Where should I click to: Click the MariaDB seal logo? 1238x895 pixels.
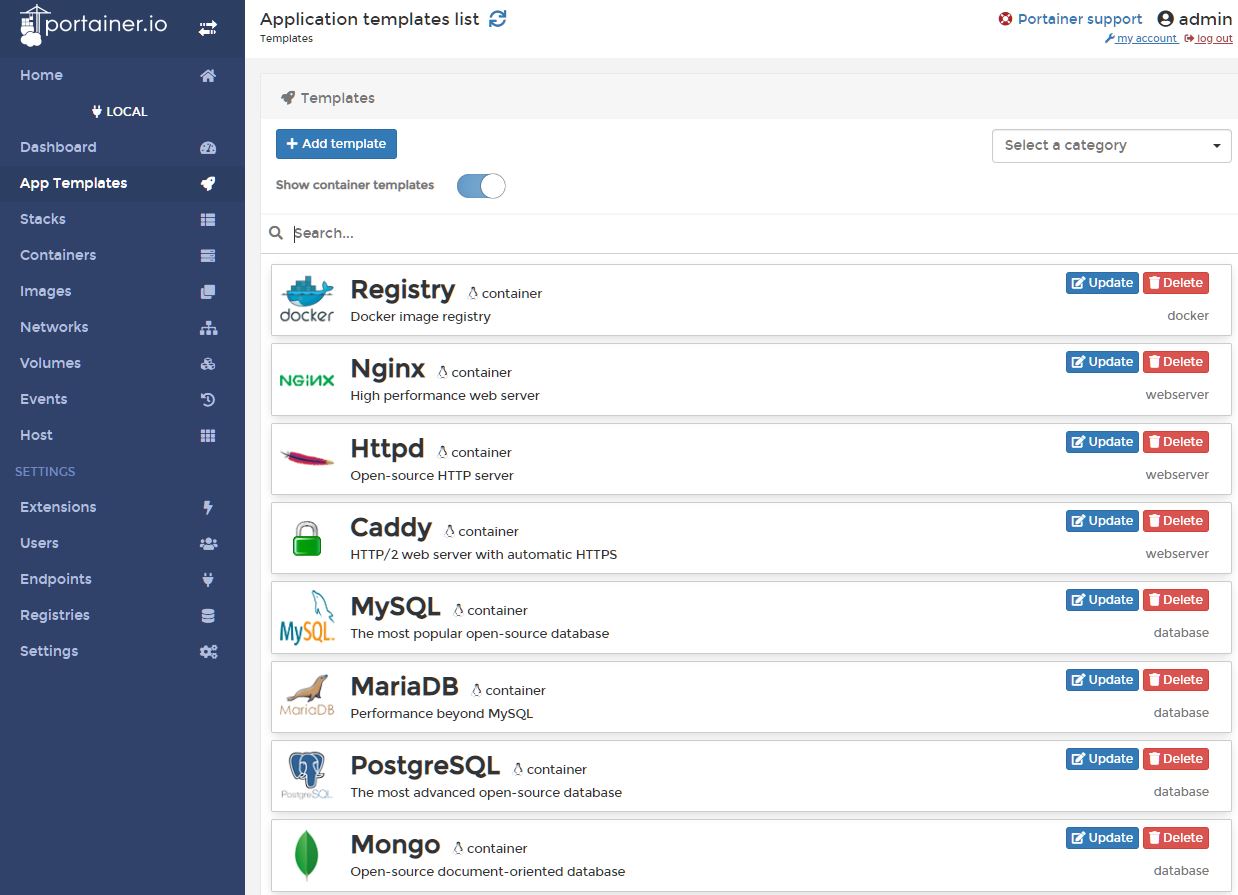pyautogui.click(x=307, y=696)
